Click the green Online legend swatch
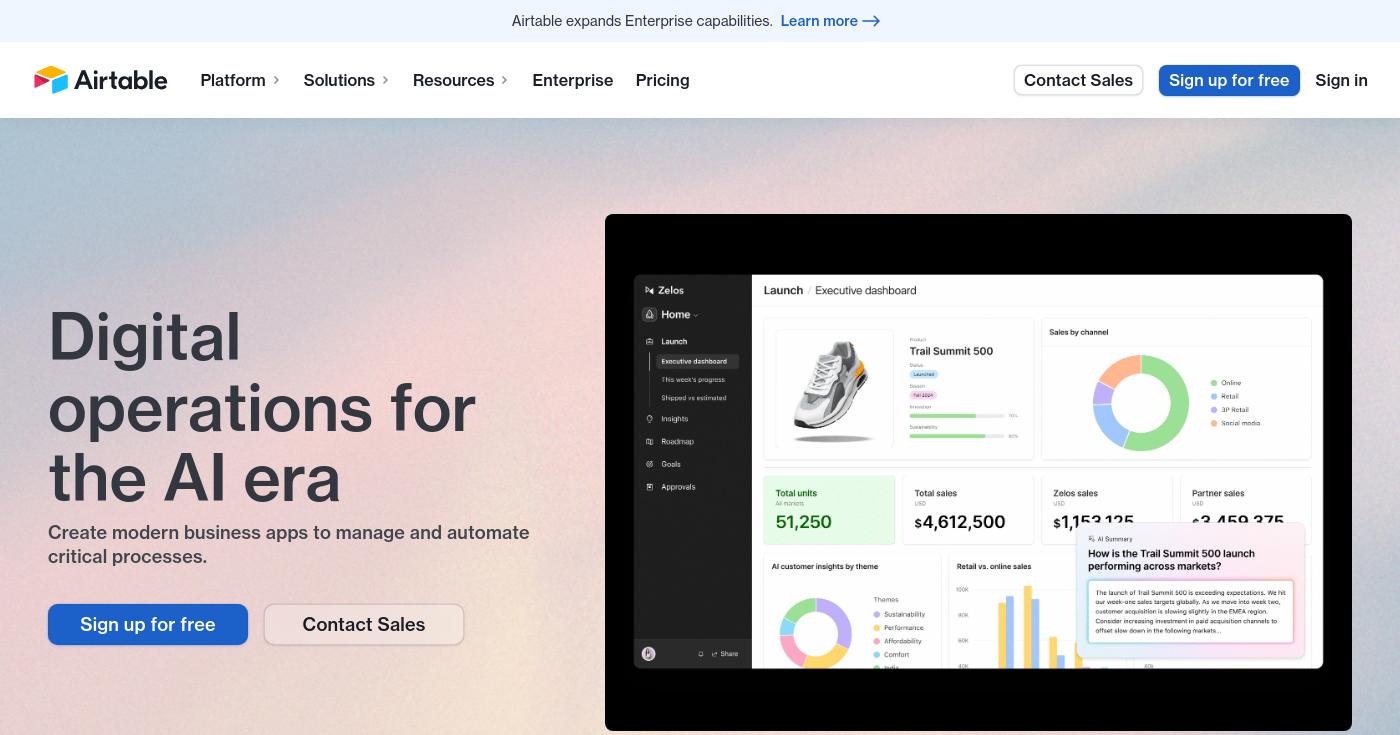The width and height of the screenshot is (1400, 735). [x=1214, y=383]
